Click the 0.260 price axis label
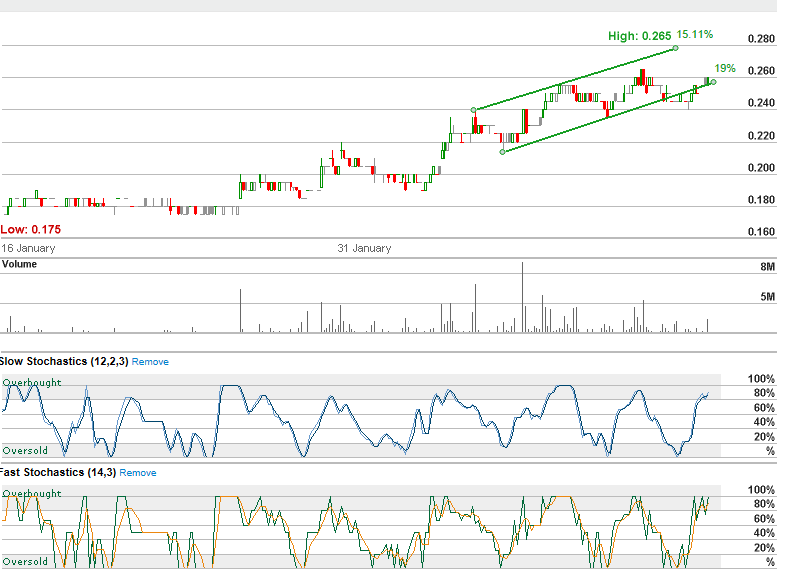The height and width of the screenshot is (572, 786). tap(761, 71)
